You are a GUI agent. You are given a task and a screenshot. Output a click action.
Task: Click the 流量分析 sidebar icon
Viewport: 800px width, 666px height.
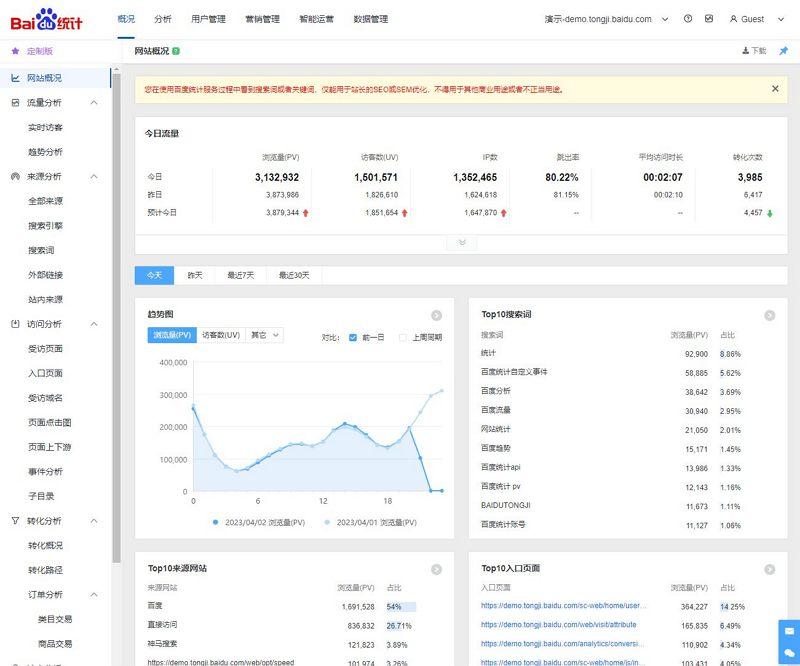click(x=16, y=103)
